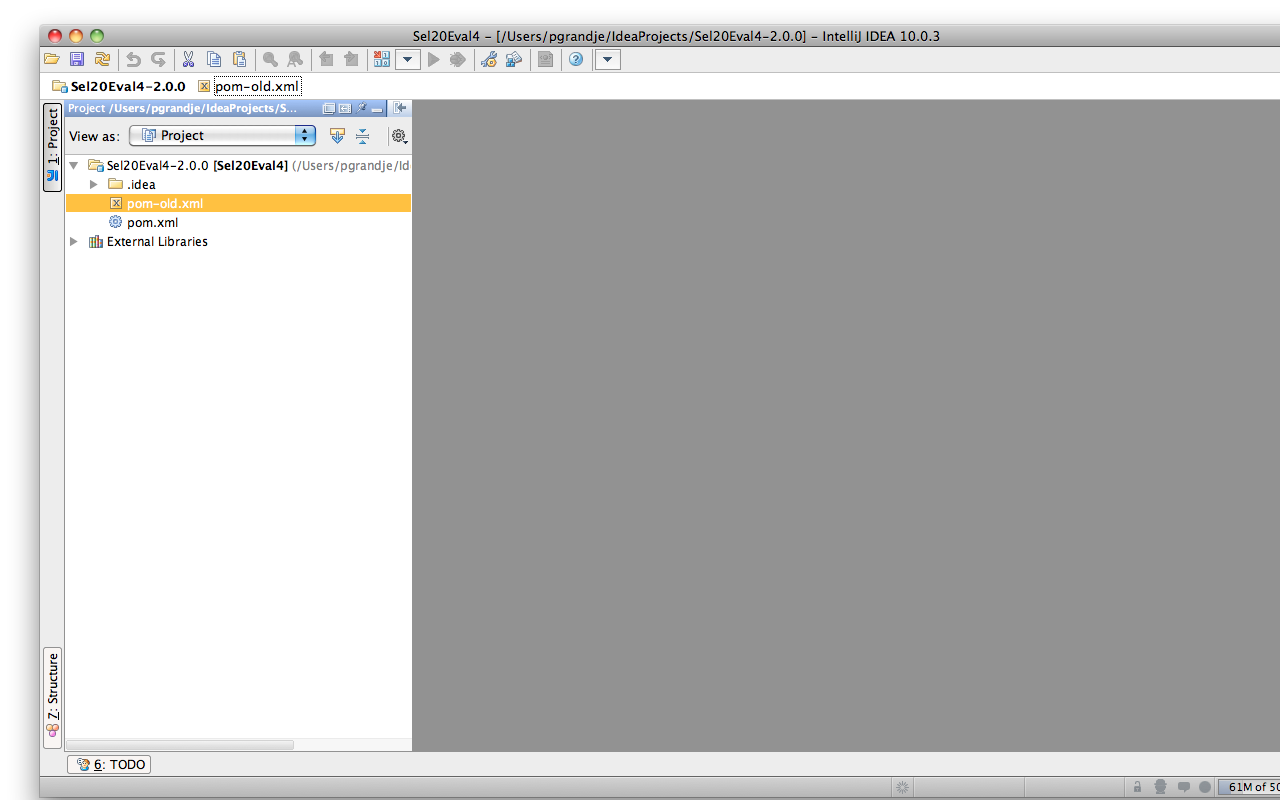This screenshot has height=800, width=1280.
Task: Click the Synchronize toolbar icon
Action: click(x=102, y=60)
